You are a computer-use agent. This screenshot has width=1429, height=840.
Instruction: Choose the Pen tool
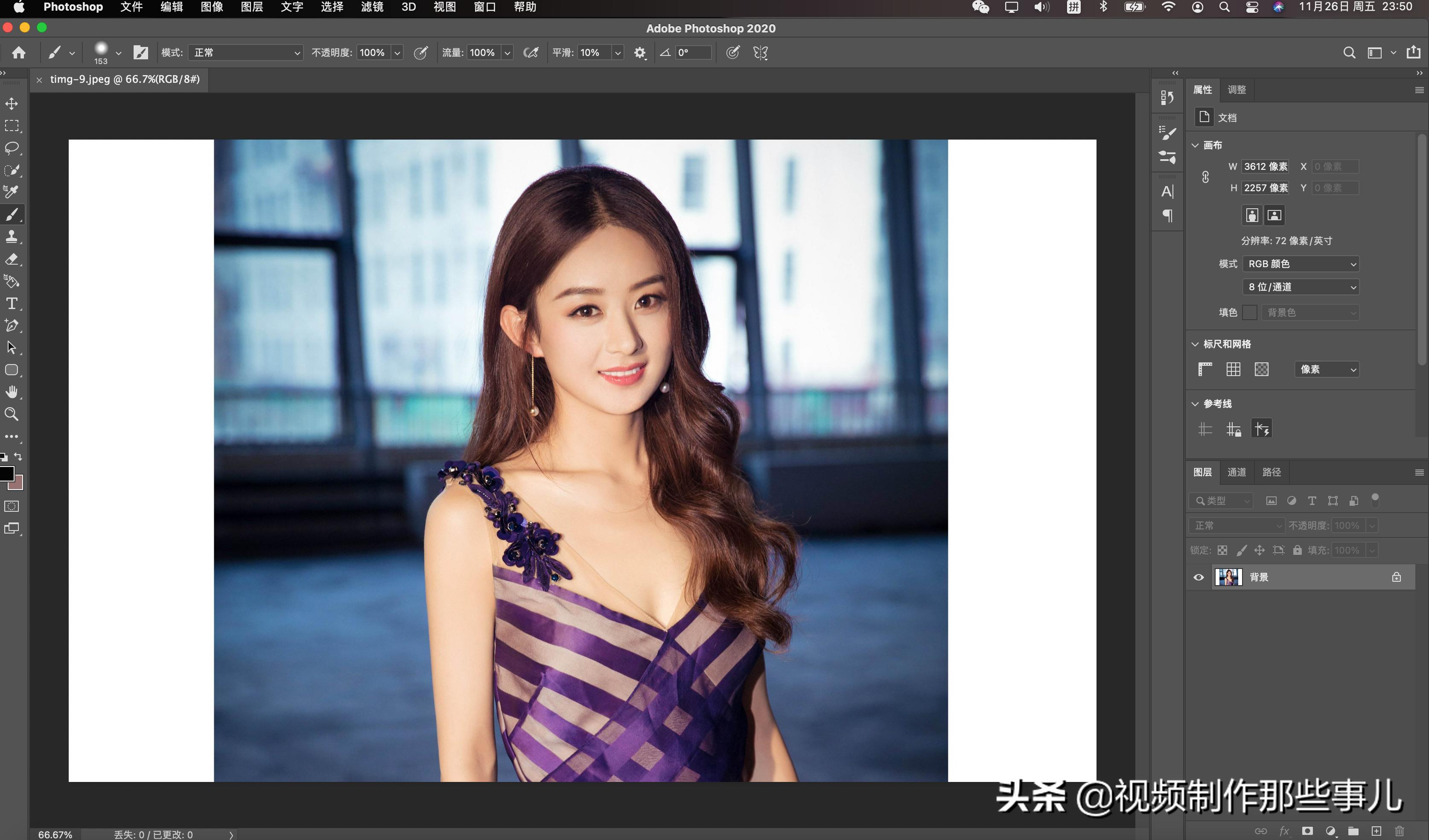pyautogui.click(x=12, y=326)
